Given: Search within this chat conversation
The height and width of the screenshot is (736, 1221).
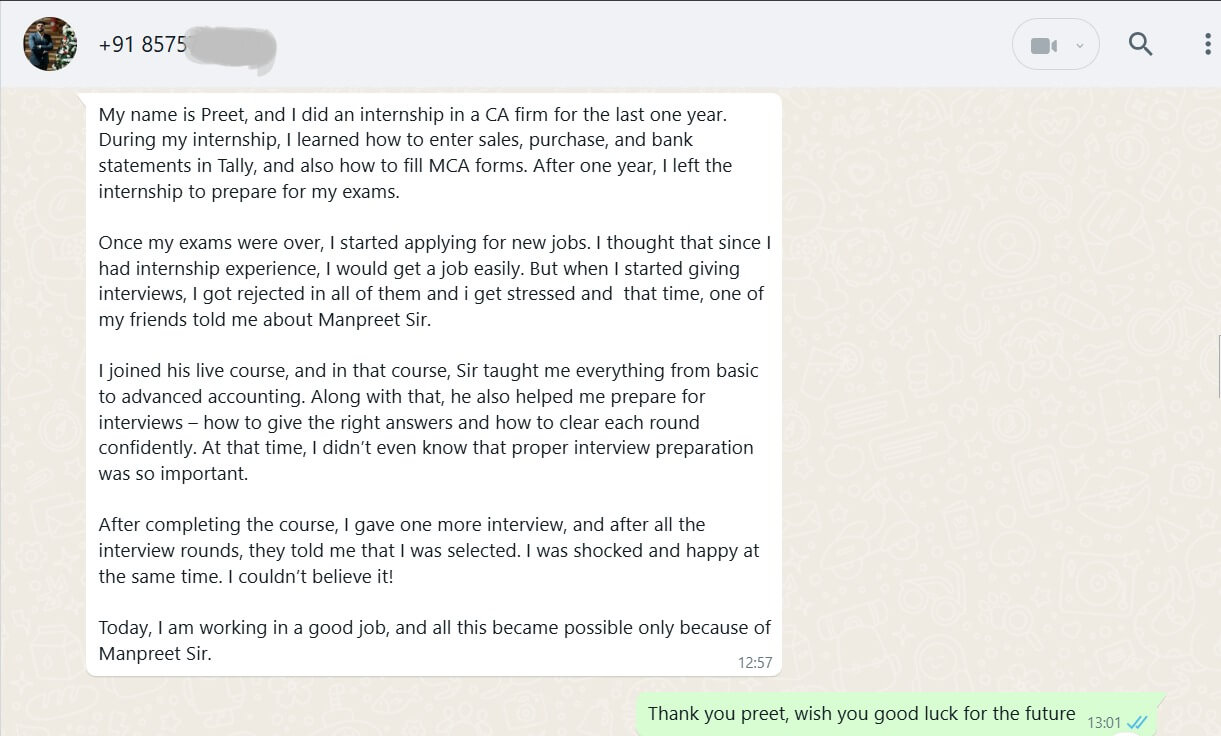Looking at the screenshot, I should pos(1140,44).
